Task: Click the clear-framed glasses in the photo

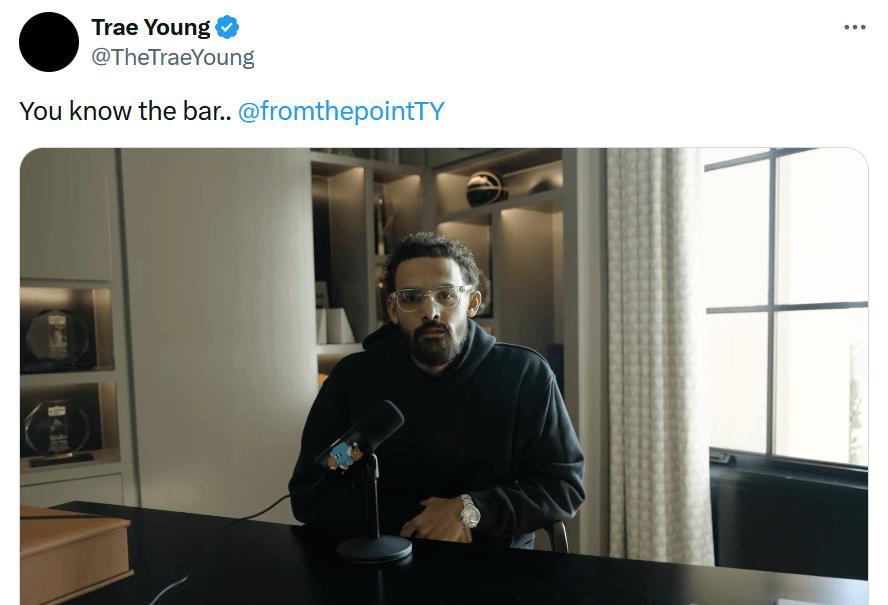Action: (430, 297)
